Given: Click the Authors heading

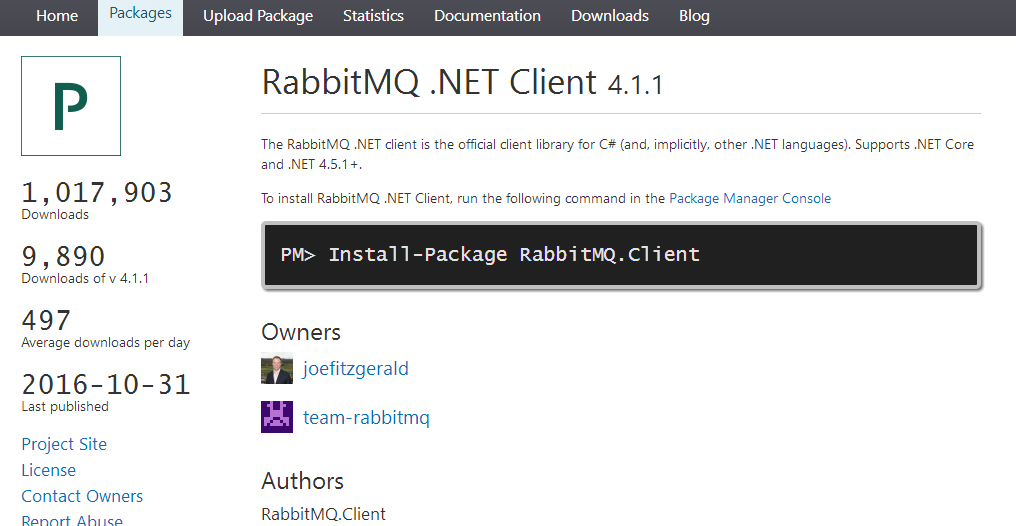Looking at the screenshot, I should 303,481.
